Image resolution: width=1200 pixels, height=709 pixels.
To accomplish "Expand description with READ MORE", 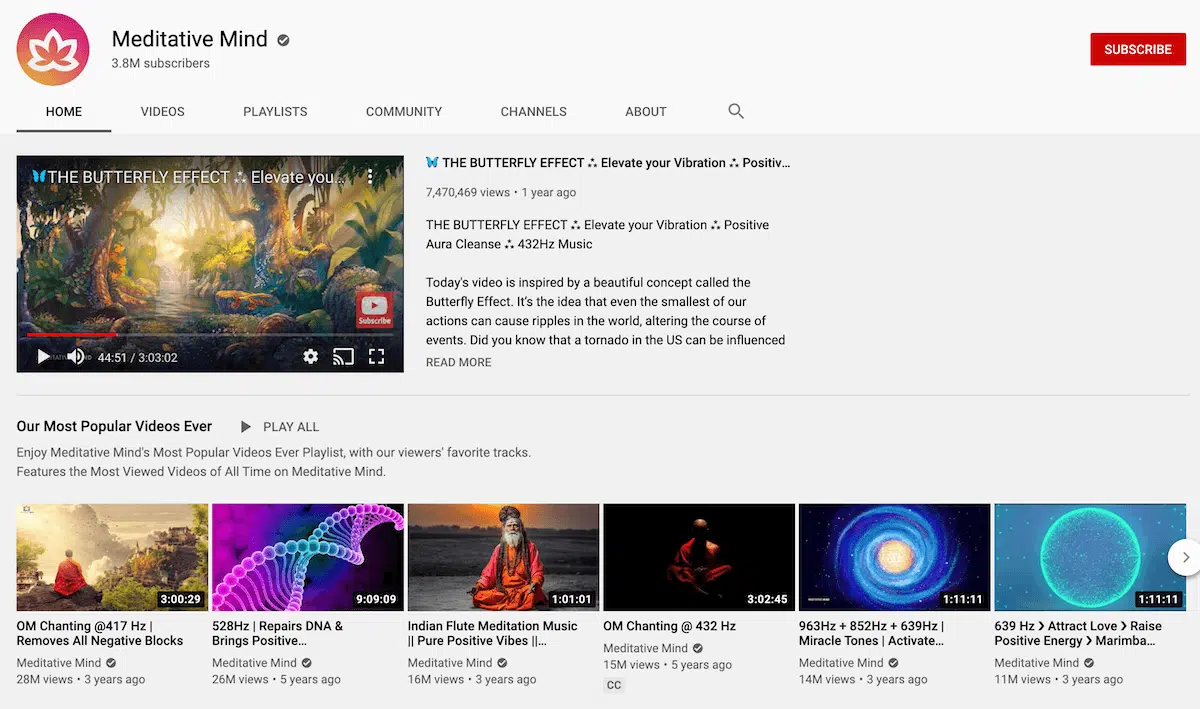I will [459, 362].
